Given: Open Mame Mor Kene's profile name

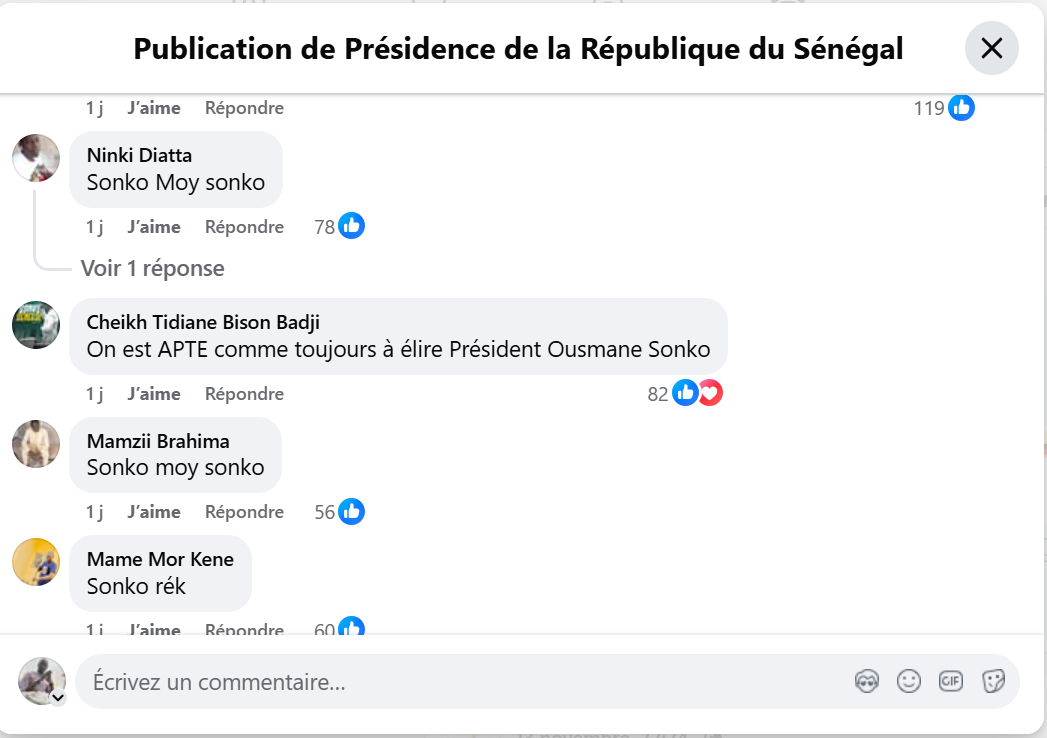Looking at the screenshot, I should [160, 560].
